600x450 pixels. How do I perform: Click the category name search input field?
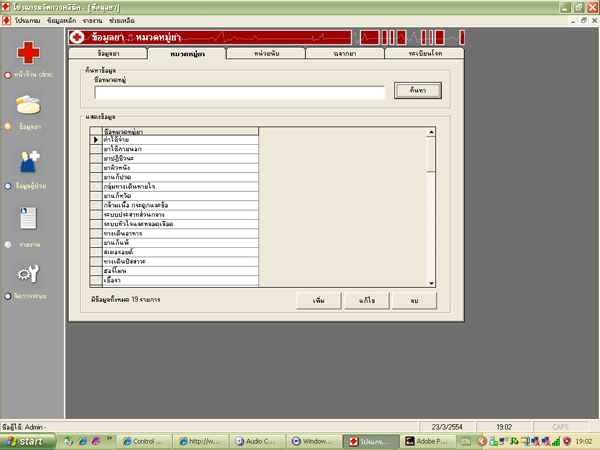(x=240, y=92)
